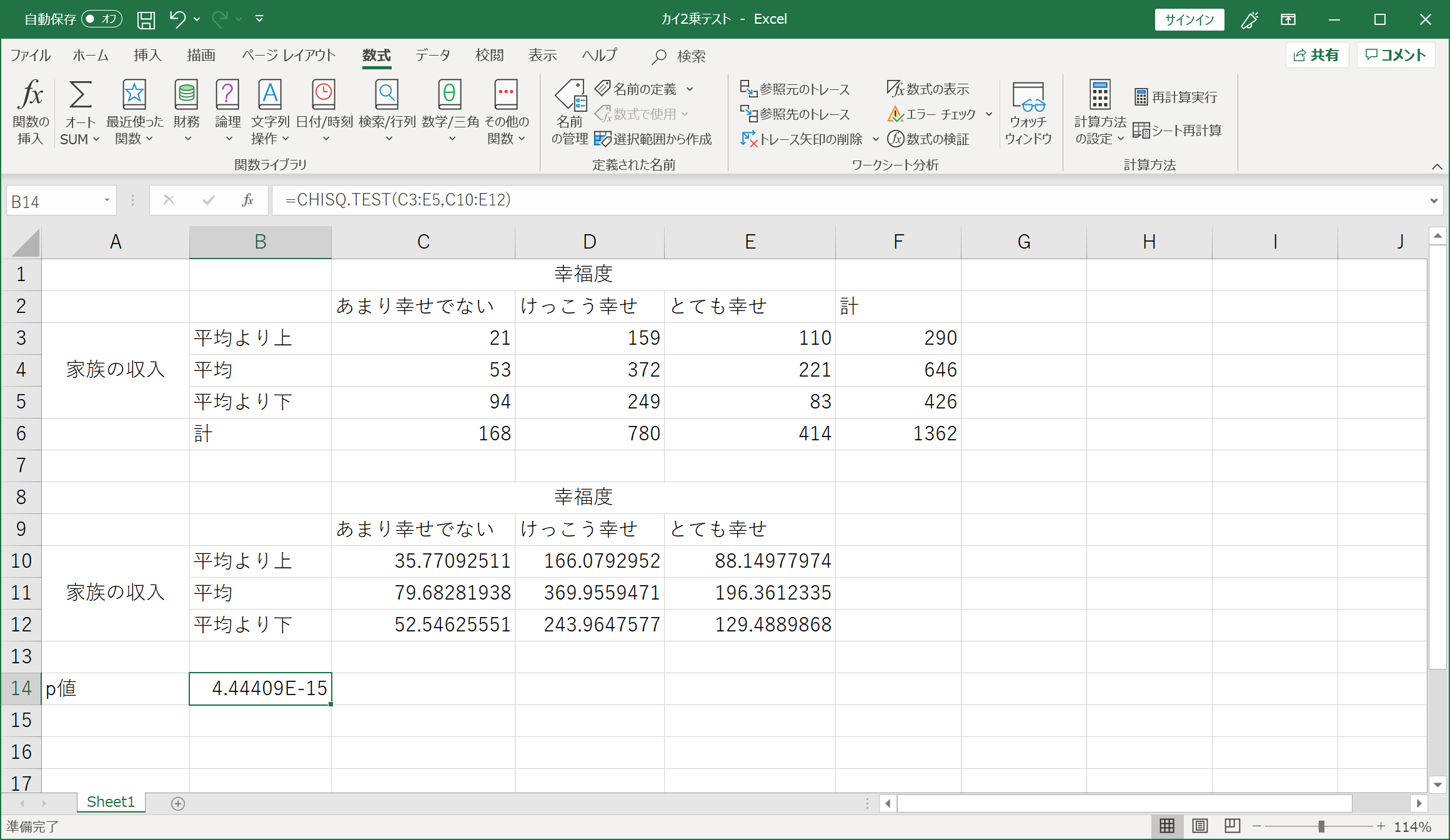The width and height of the screenshot is (1450, 840).
Task: Click the Search (検索) box
Action: 679,56
